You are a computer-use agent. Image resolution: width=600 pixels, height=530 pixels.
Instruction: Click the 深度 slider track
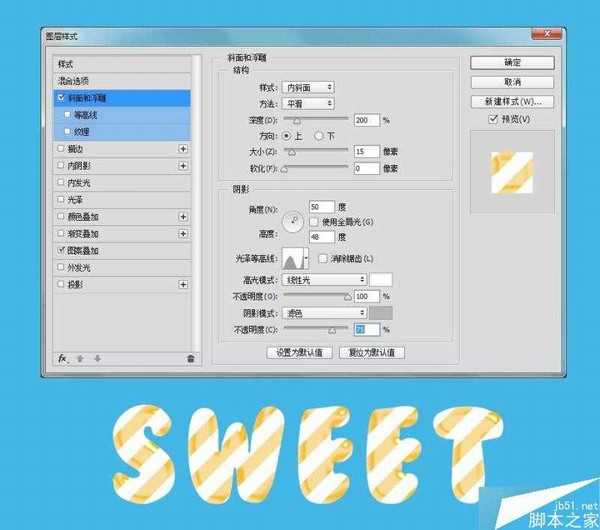pyautogui.click(x=316, y=119)
